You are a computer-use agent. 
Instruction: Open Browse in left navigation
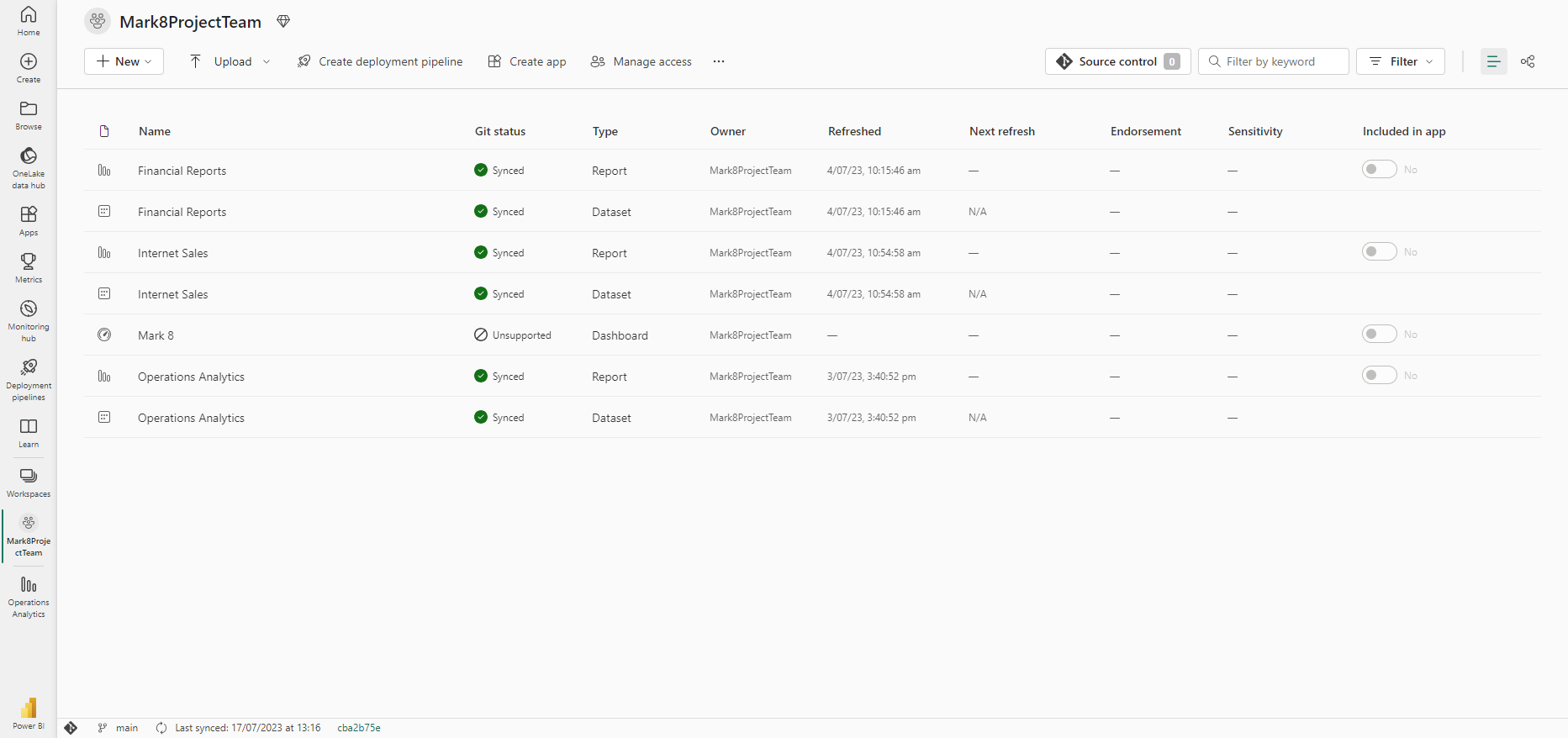point(29,115)
